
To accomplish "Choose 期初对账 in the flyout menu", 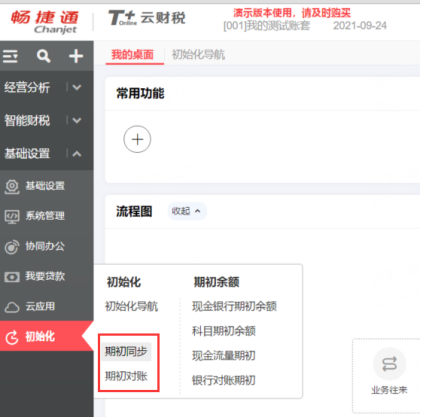I will (x=126, y=376).
